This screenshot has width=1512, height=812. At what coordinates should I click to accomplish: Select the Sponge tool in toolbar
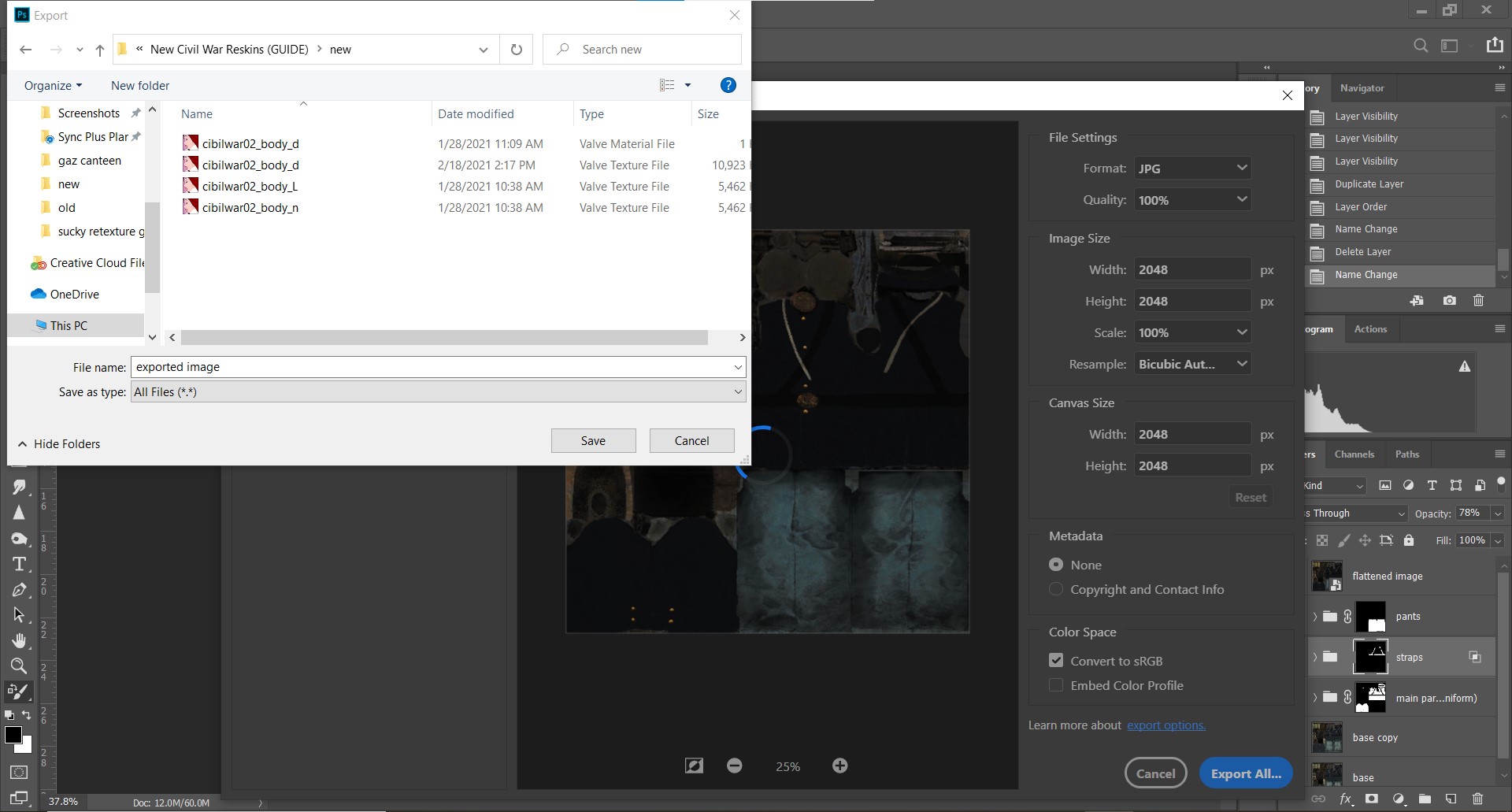(x=19, y=539)
